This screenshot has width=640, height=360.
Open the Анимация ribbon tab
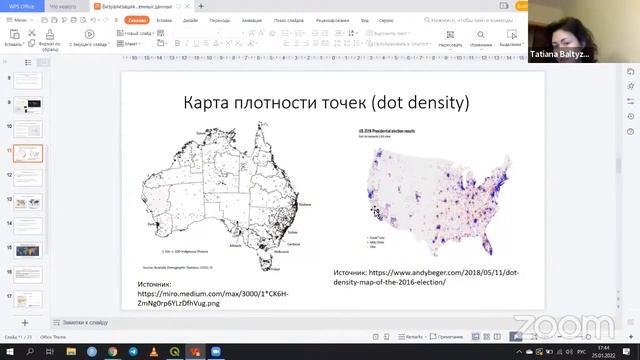(251, 20)
